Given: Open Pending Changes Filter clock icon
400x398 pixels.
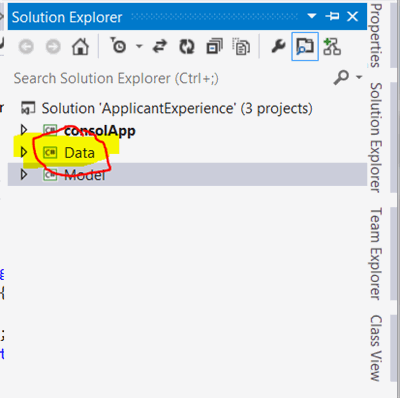Looking at the screenshot, I should pyautogui.click(x=118, y=46).
